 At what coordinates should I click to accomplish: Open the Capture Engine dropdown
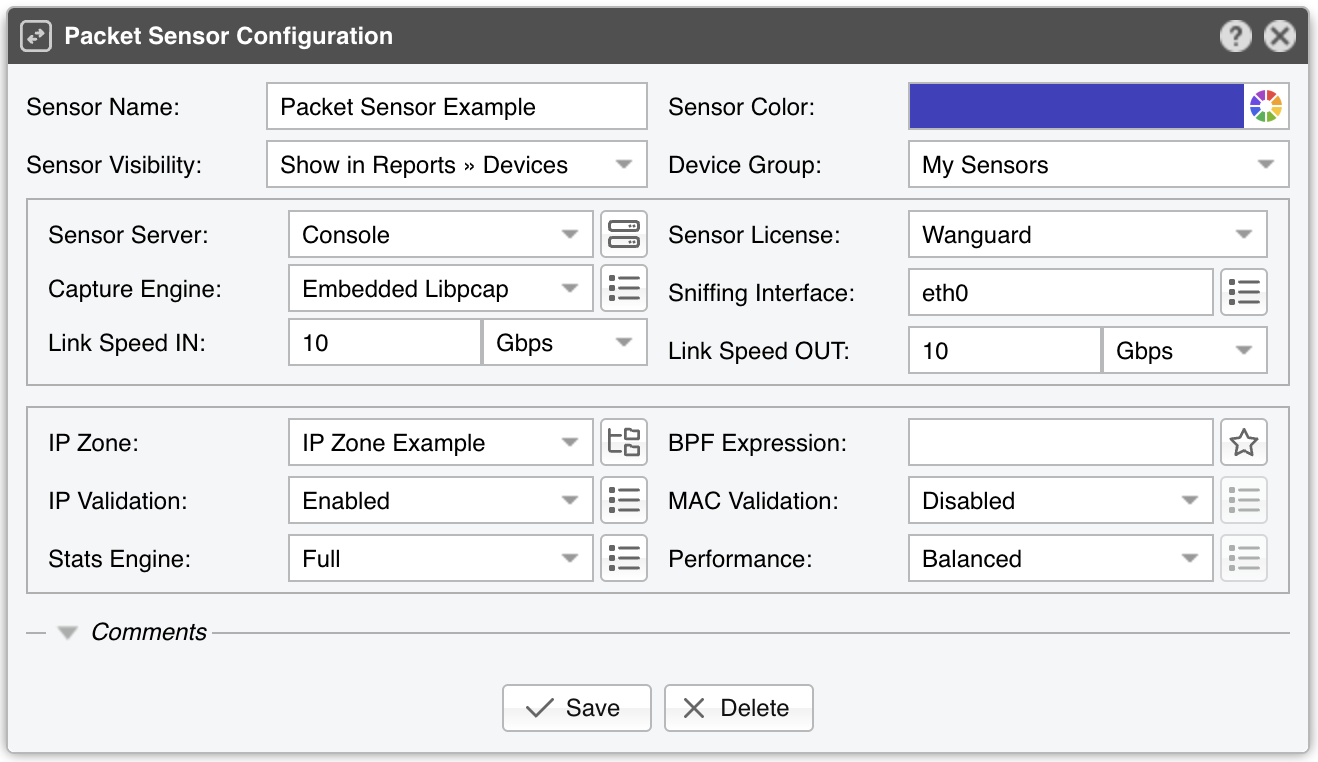(441, 289)
